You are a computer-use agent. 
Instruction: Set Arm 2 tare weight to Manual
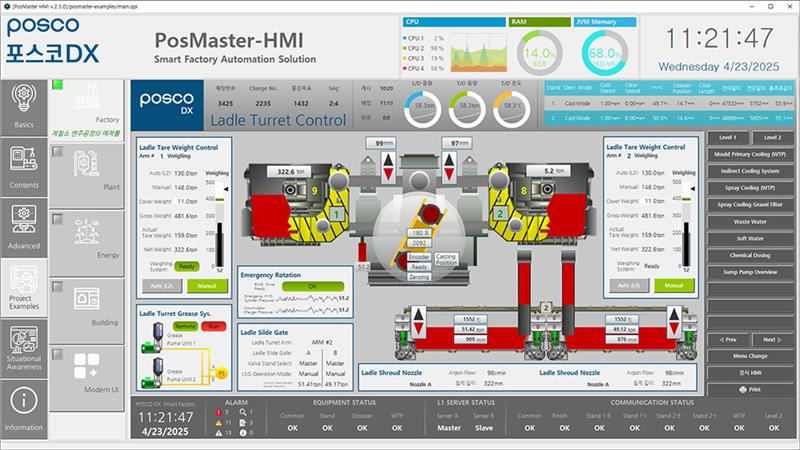coord(674,285)
